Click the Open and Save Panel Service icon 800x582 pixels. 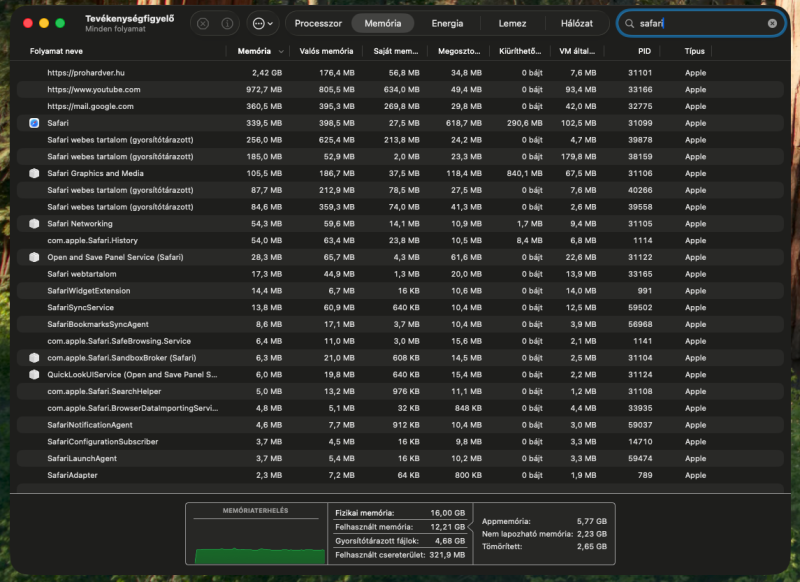[34, 257]
